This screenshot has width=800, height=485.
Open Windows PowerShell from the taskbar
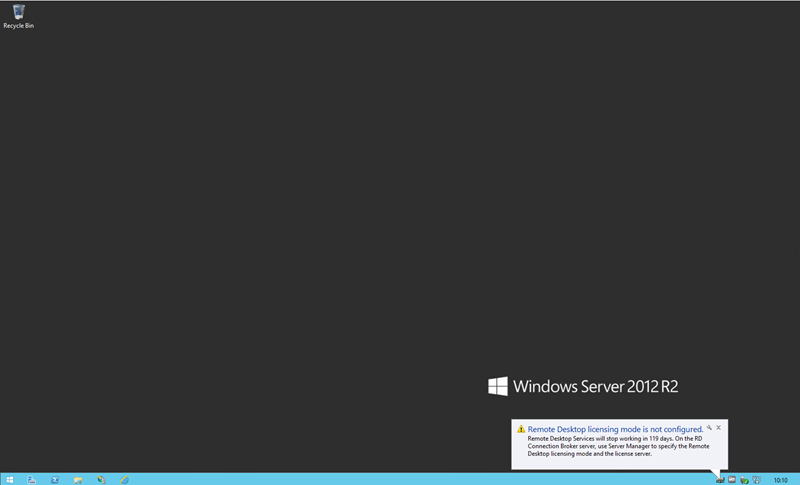pyautogui.click(x=55, y=479)
